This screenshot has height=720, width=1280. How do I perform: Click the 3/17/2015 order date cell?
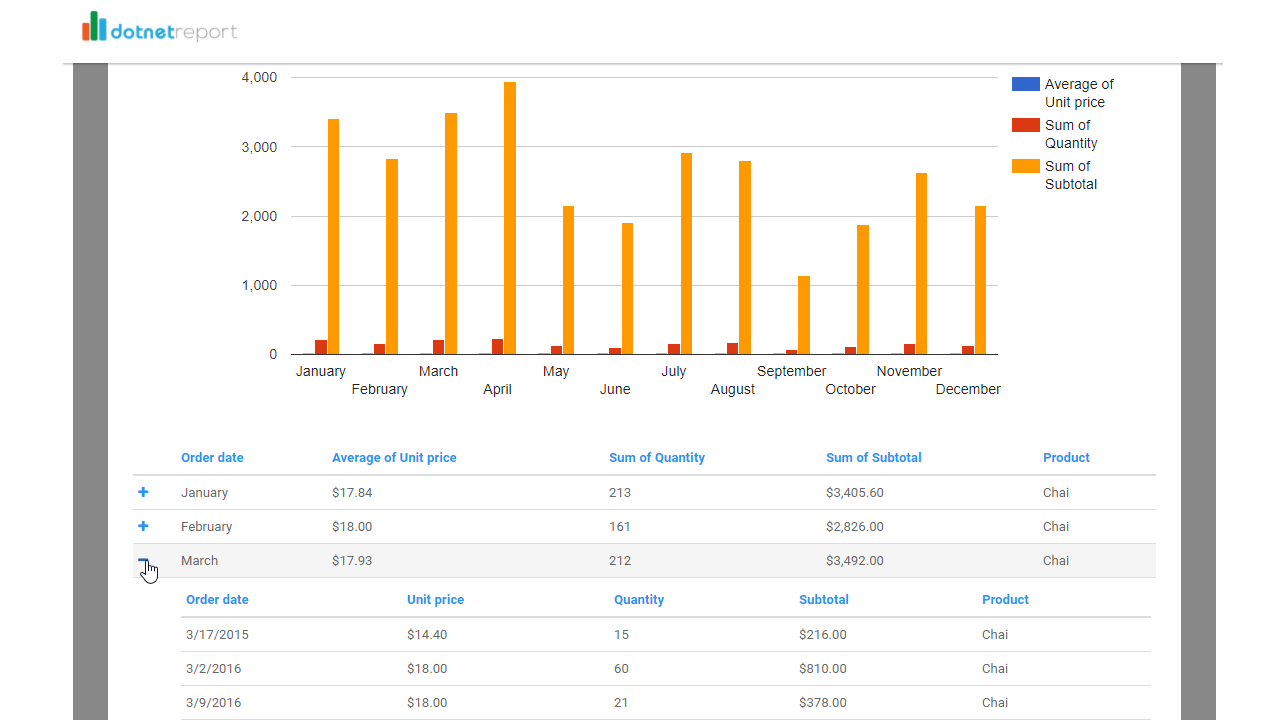pyautogui.click(x=217, y=635)
